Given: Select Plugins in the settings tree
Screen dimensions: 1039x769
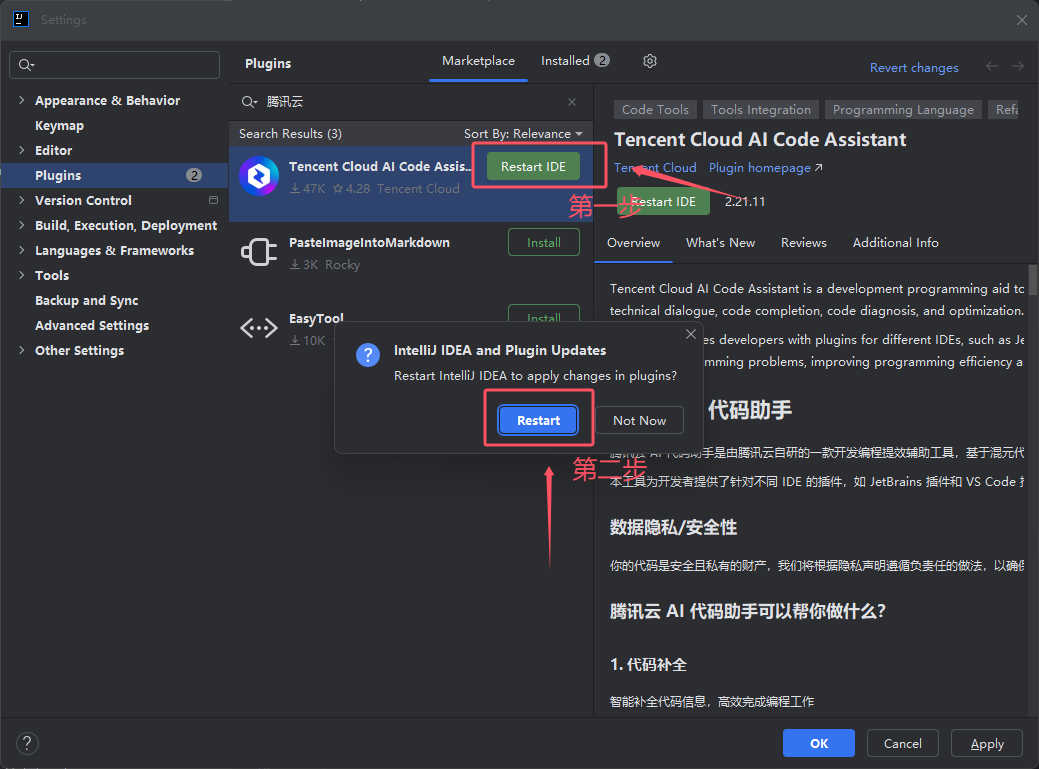Looking at the screenshot, I should [x=115, y=176].
